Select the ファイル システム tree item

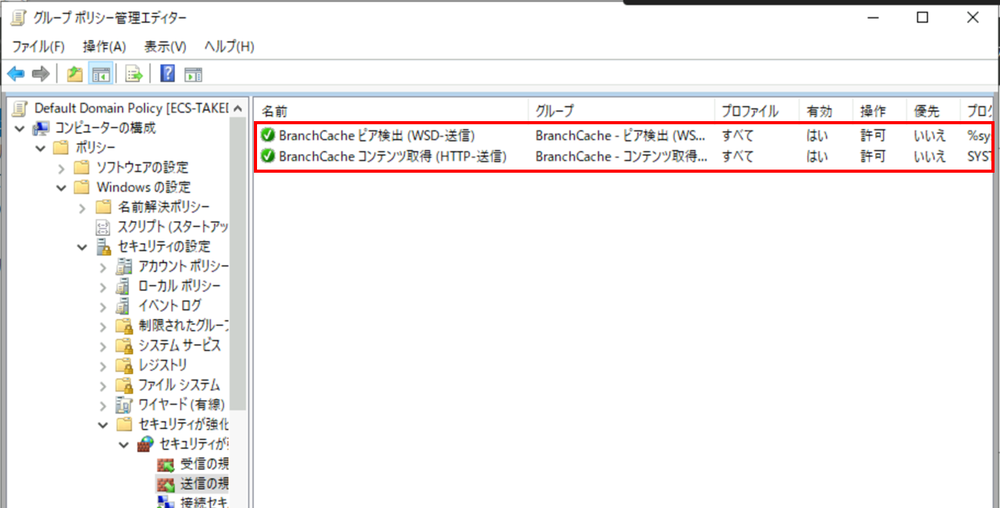coord(179,385)
